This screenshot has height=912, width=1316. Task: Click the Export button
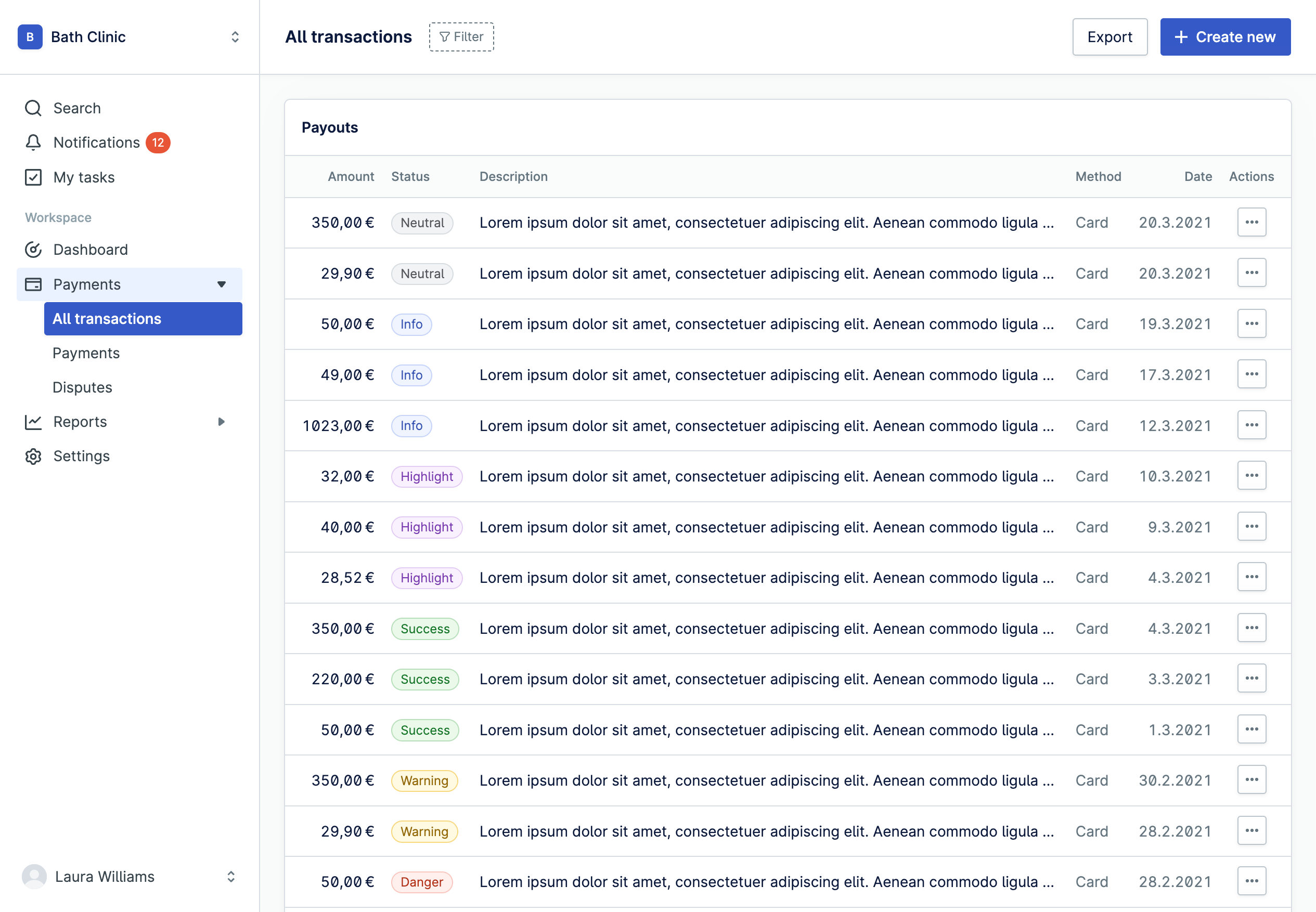click(1109, 37)
